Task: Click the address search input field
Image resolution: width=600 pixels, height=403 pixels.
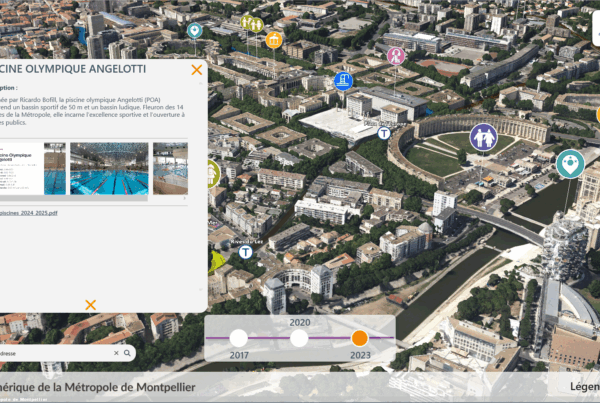Action: pyautogui.click(x=55, y=353)
